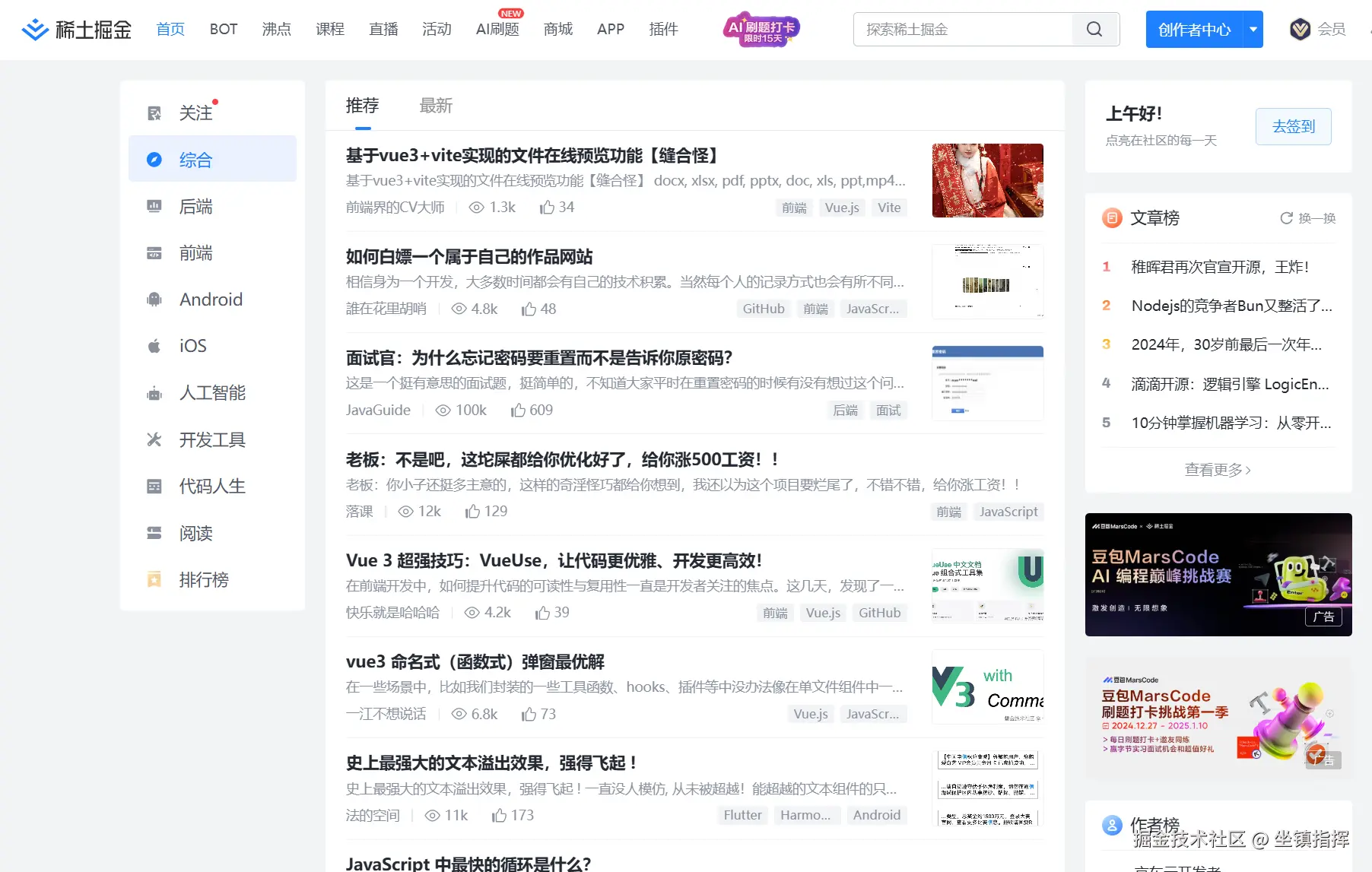The width and height of the screenshot is (1372, 872).
Task: Open the 关注 sidebar category
Action: [x=212, y=113]
